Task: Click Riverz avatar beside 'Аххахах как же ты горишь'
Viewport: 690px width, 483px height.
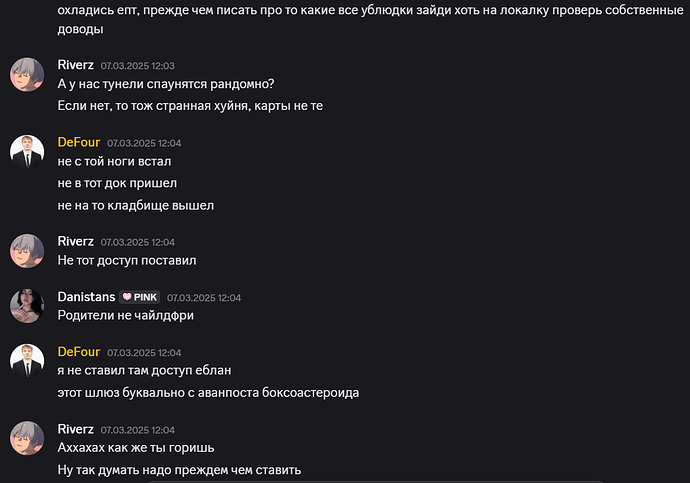Action: 27,439
